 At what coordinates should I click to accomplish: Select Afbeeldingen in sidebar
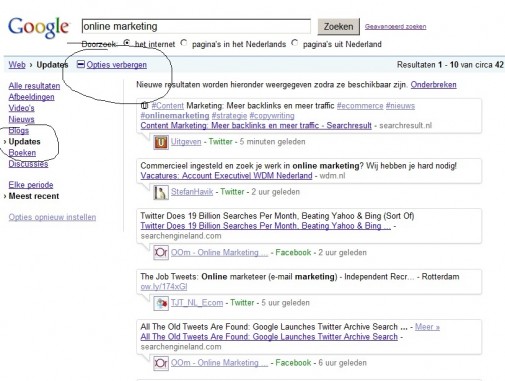click(31, 97)
